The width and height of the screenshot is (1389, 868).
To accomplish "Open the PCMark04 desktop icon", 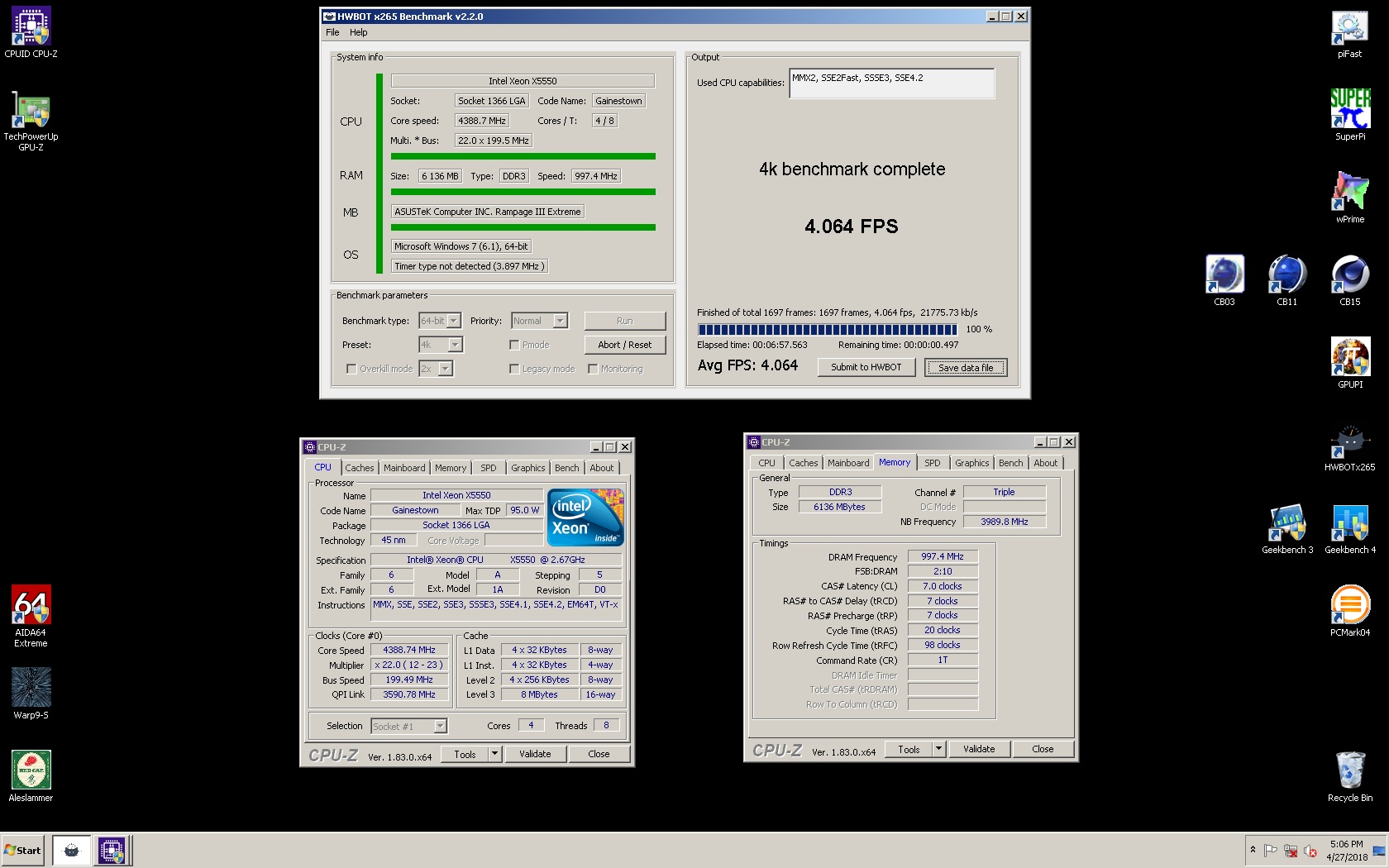I will click(1349, 611).
